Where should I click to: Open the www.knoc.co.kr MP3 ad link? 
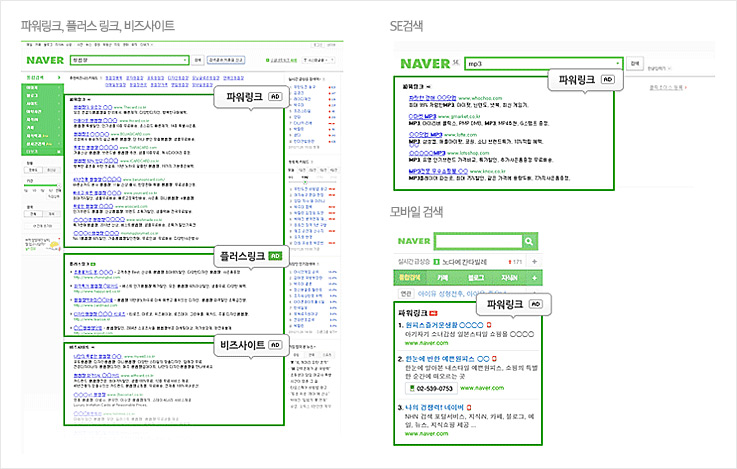pos(438,171)
